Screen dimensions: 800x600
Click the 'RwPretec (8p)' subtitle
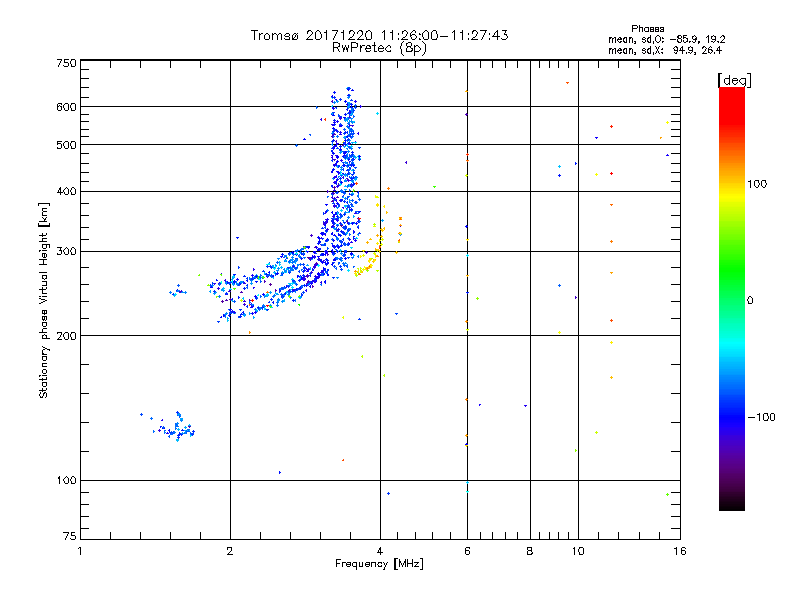click(x=379, y=48)
